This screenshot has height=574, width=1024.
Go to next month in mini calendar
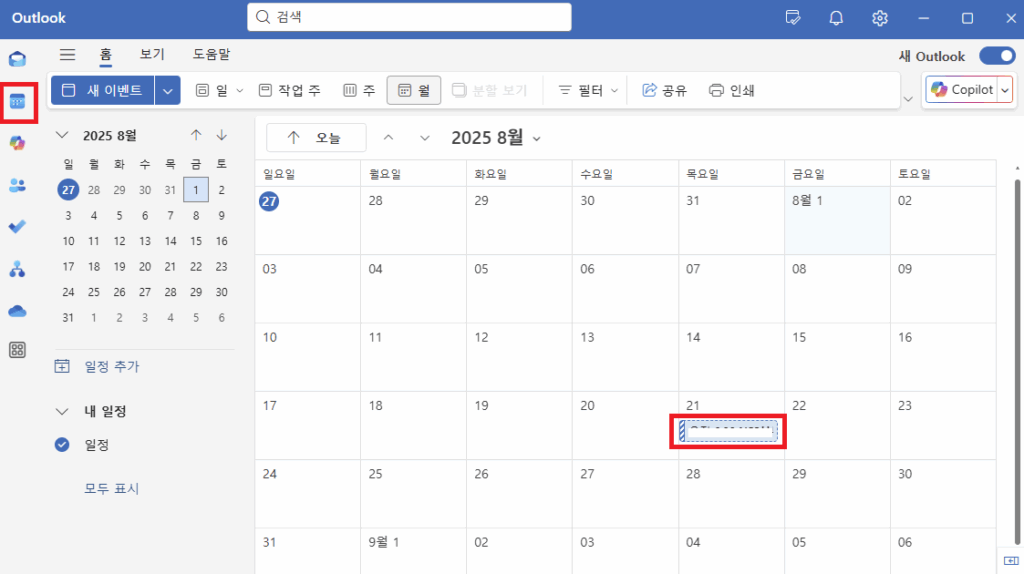click(x=222, y=135)
